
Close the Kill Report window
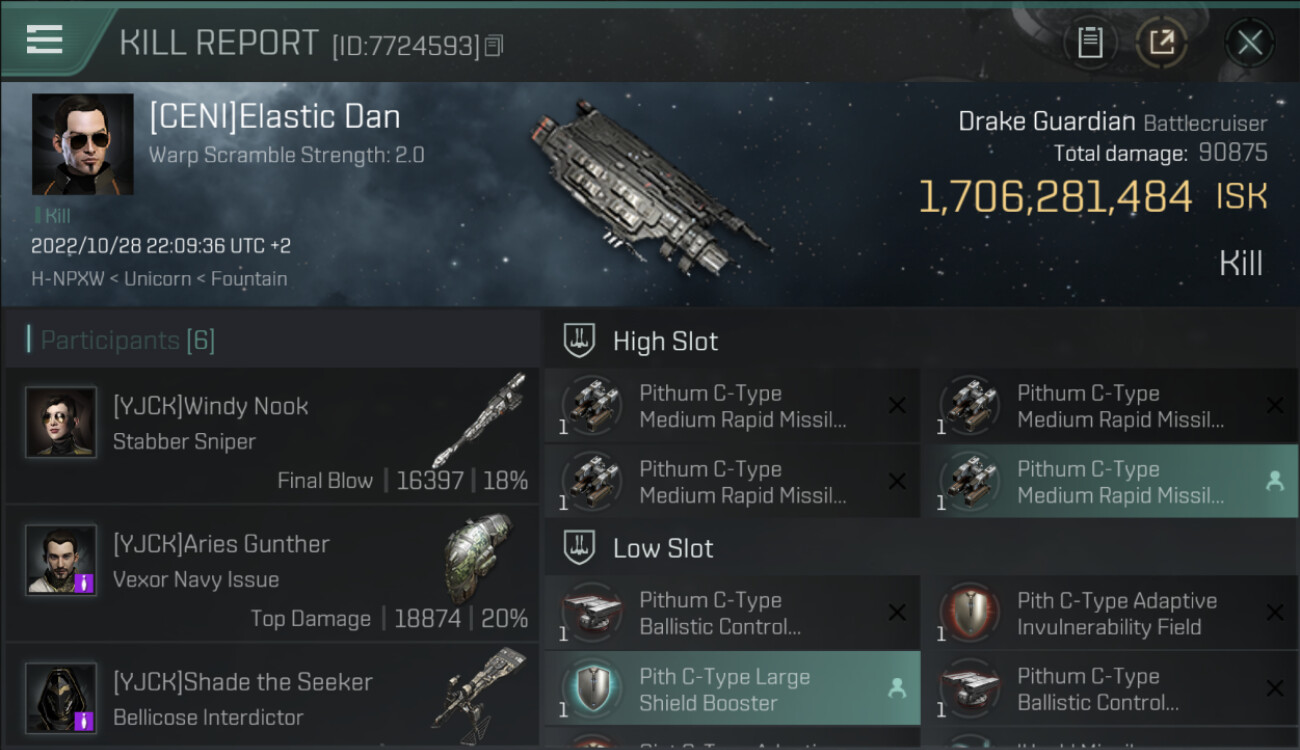point(1249,43)
